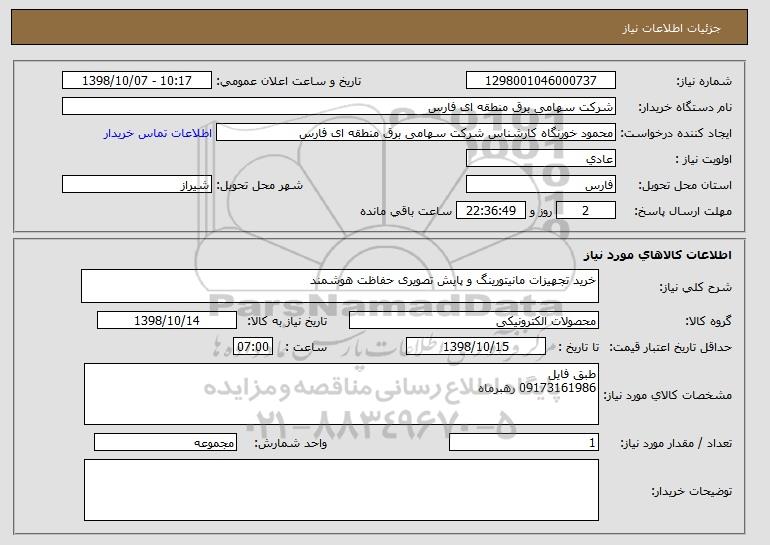Click the need date field 1398/10/14

click(167, 321)
